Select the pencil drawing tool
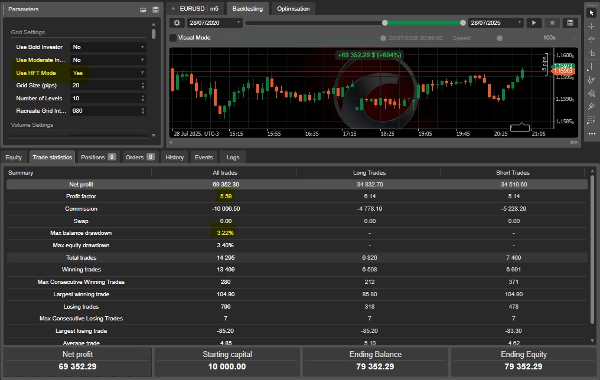Image resolution: width=600 pixels, height=380 pixels. click(592, 80)
